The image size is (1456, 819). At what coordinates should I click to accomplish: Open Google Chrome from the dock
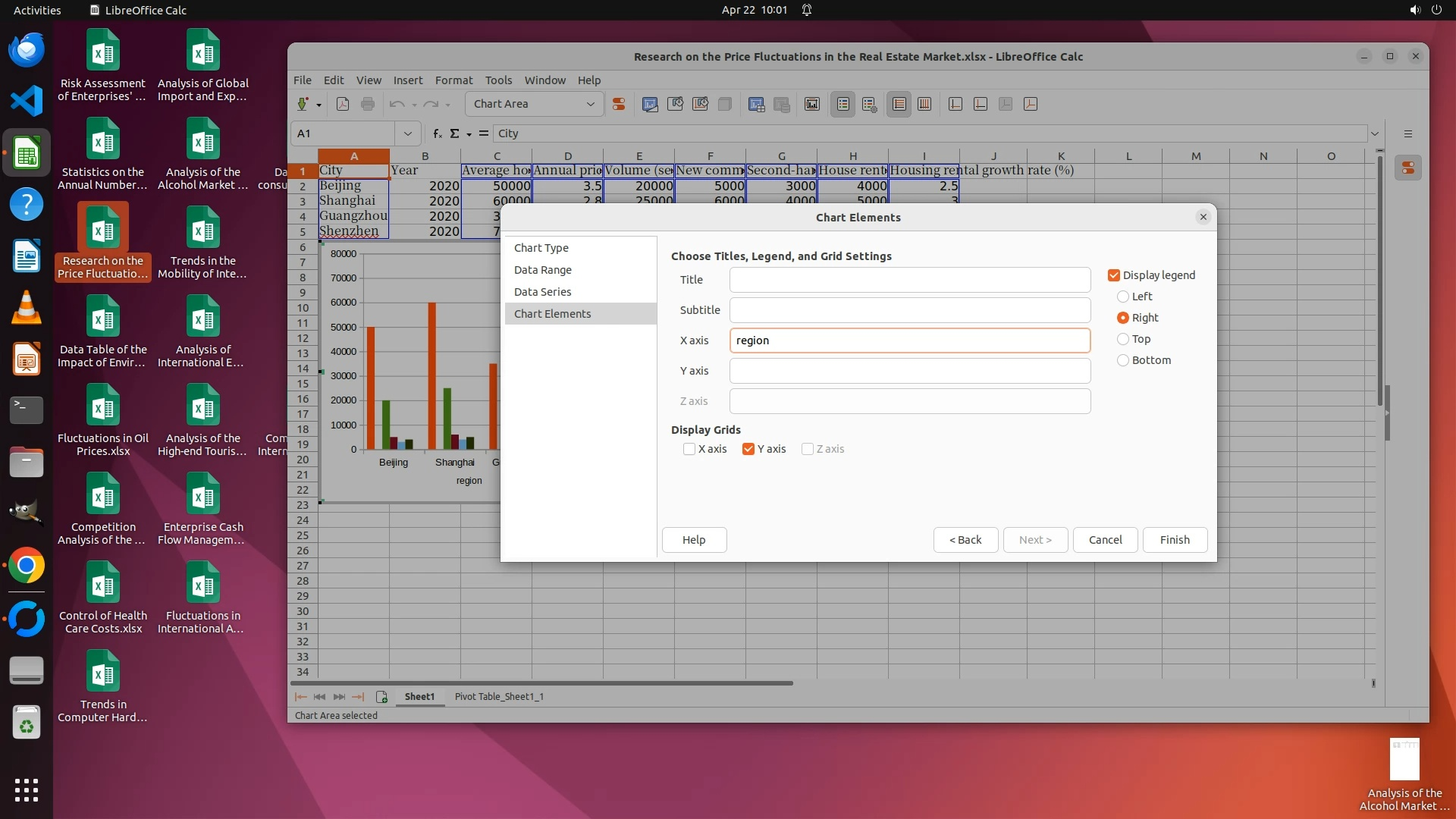[x=27, y=566]
